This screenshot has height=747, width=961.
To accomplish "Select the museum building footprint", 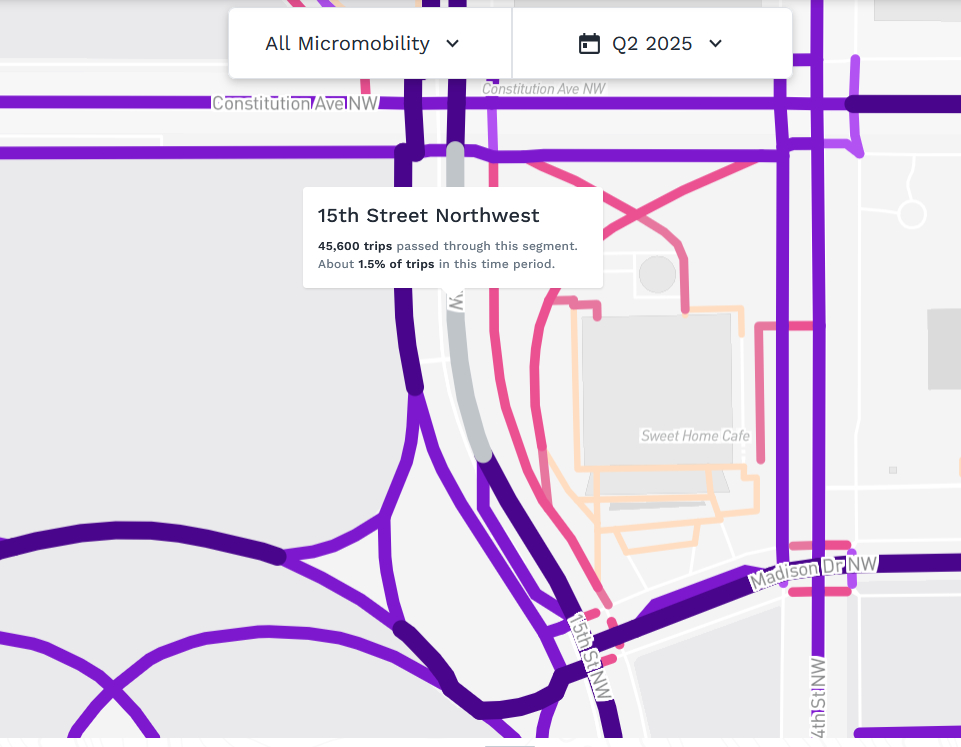I will coord(657,390).
